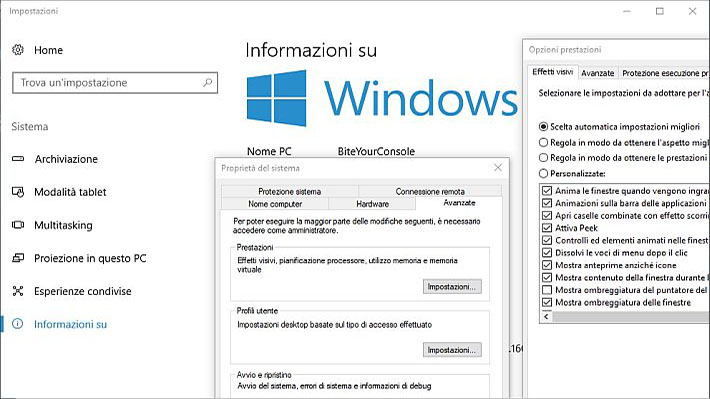The image size is (710, 399).
Task: Click the Trova un'impostazione search field
Action: click(115, 82)
